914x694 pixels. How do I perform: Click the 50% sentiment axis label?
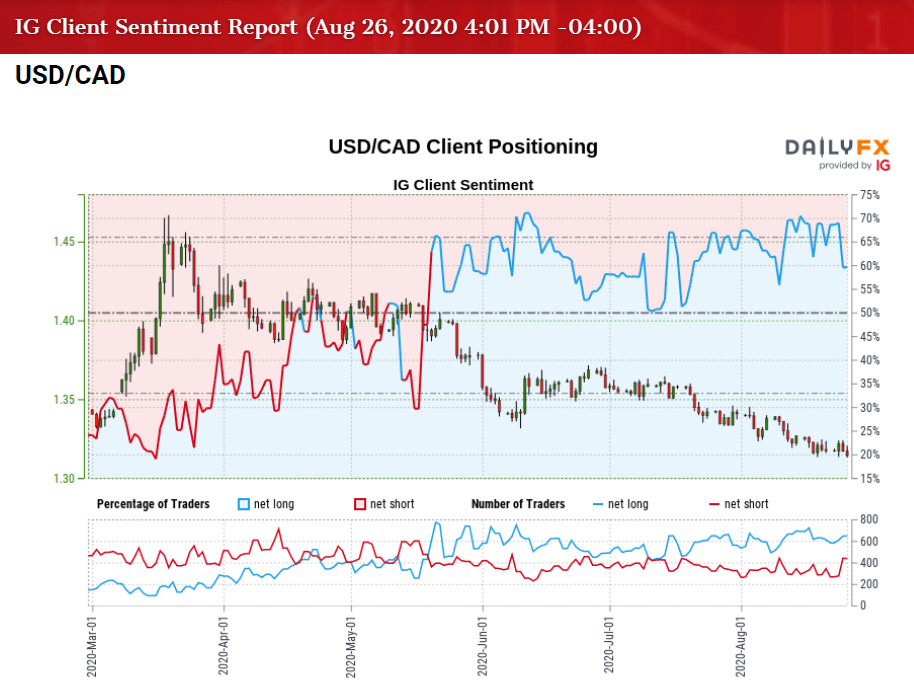tap(870, 313)
